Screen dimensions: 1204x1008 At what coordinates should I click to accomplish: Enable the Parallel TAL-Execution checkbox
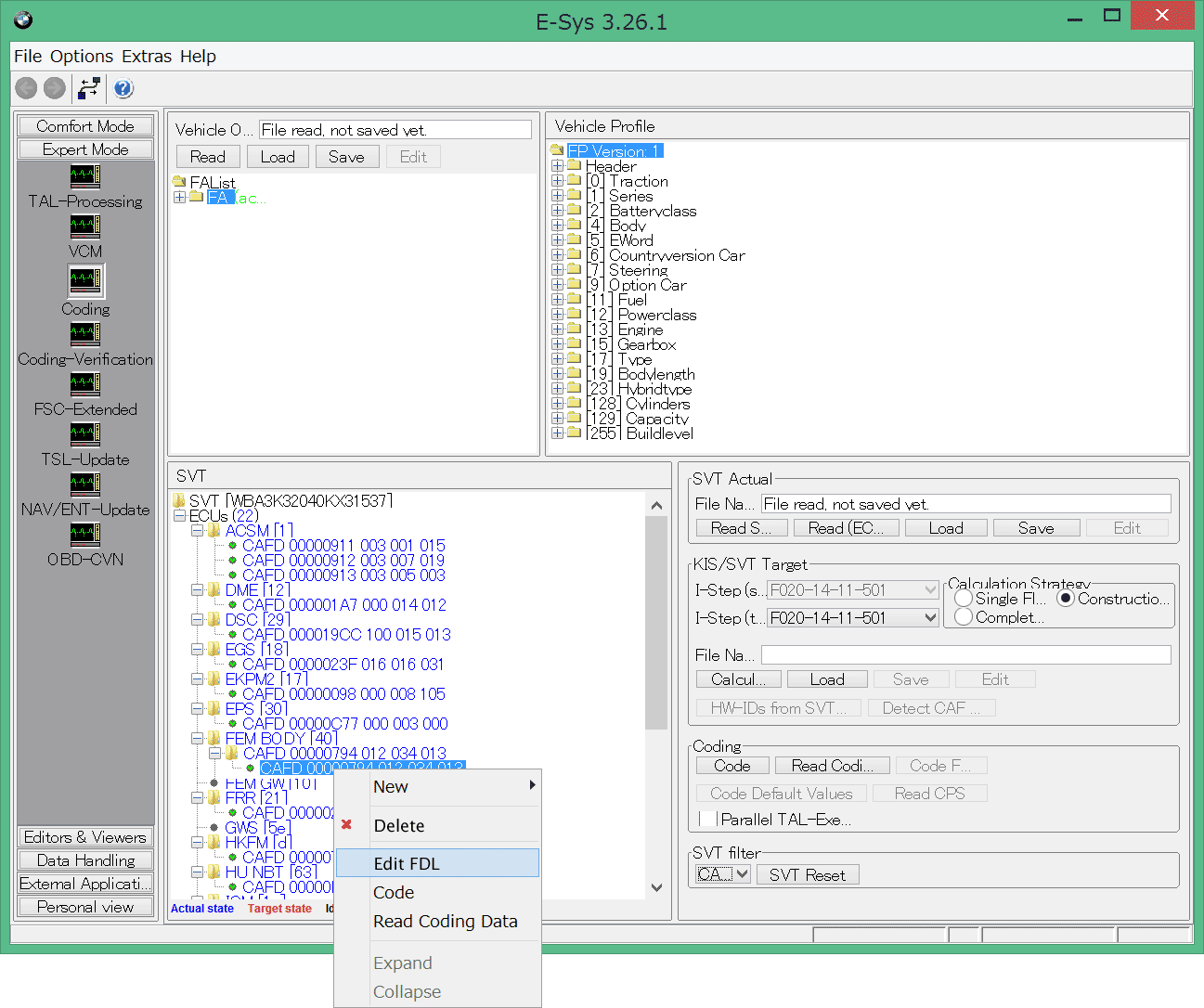(x=708, y=820)
